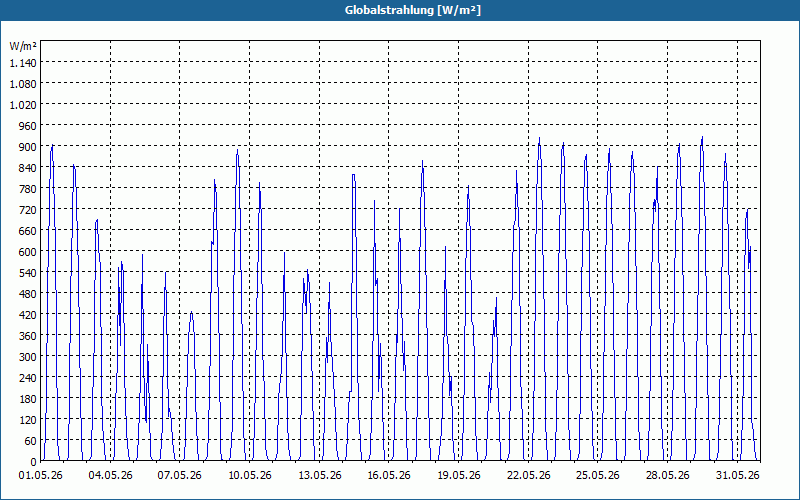This screenshot has width=800, height=500.
Task: Click the 07.05.26 date label
Action: pos(180,476)
